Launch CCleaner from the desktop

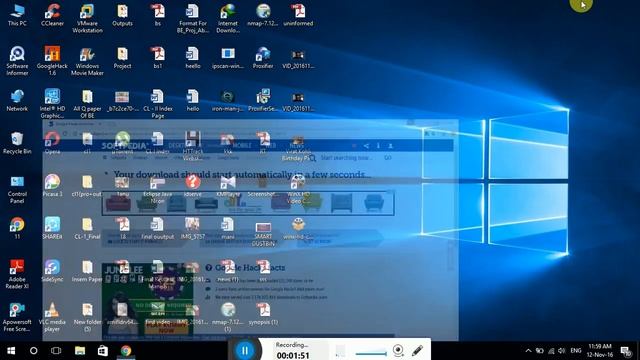pyautogui.click(x=52, y=15)
